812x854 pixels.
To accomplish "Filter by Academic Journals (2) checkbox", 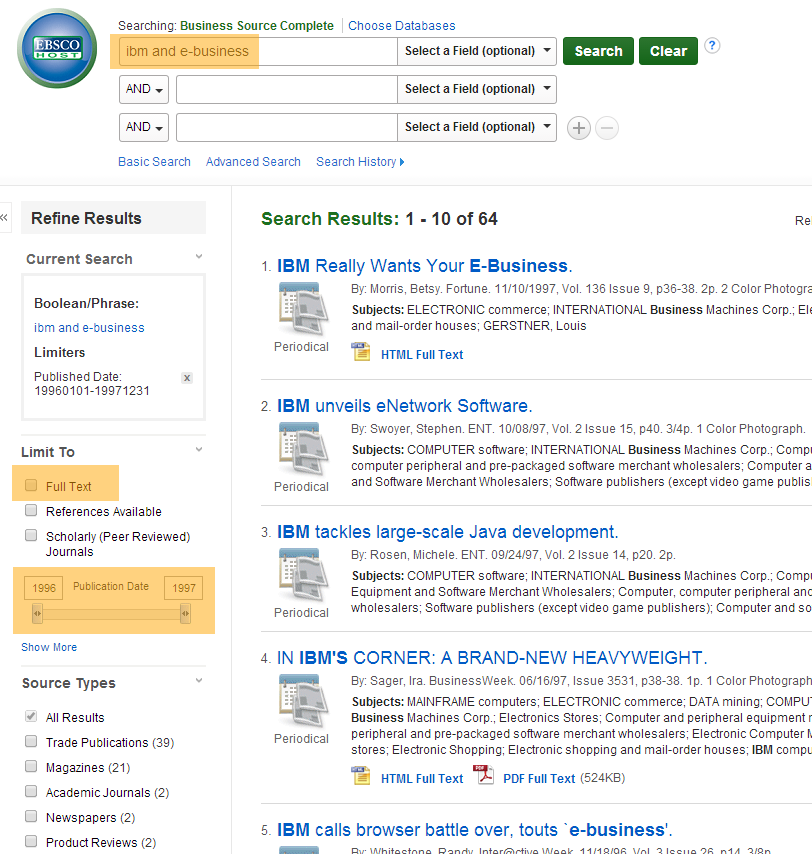I will [31, 791].
